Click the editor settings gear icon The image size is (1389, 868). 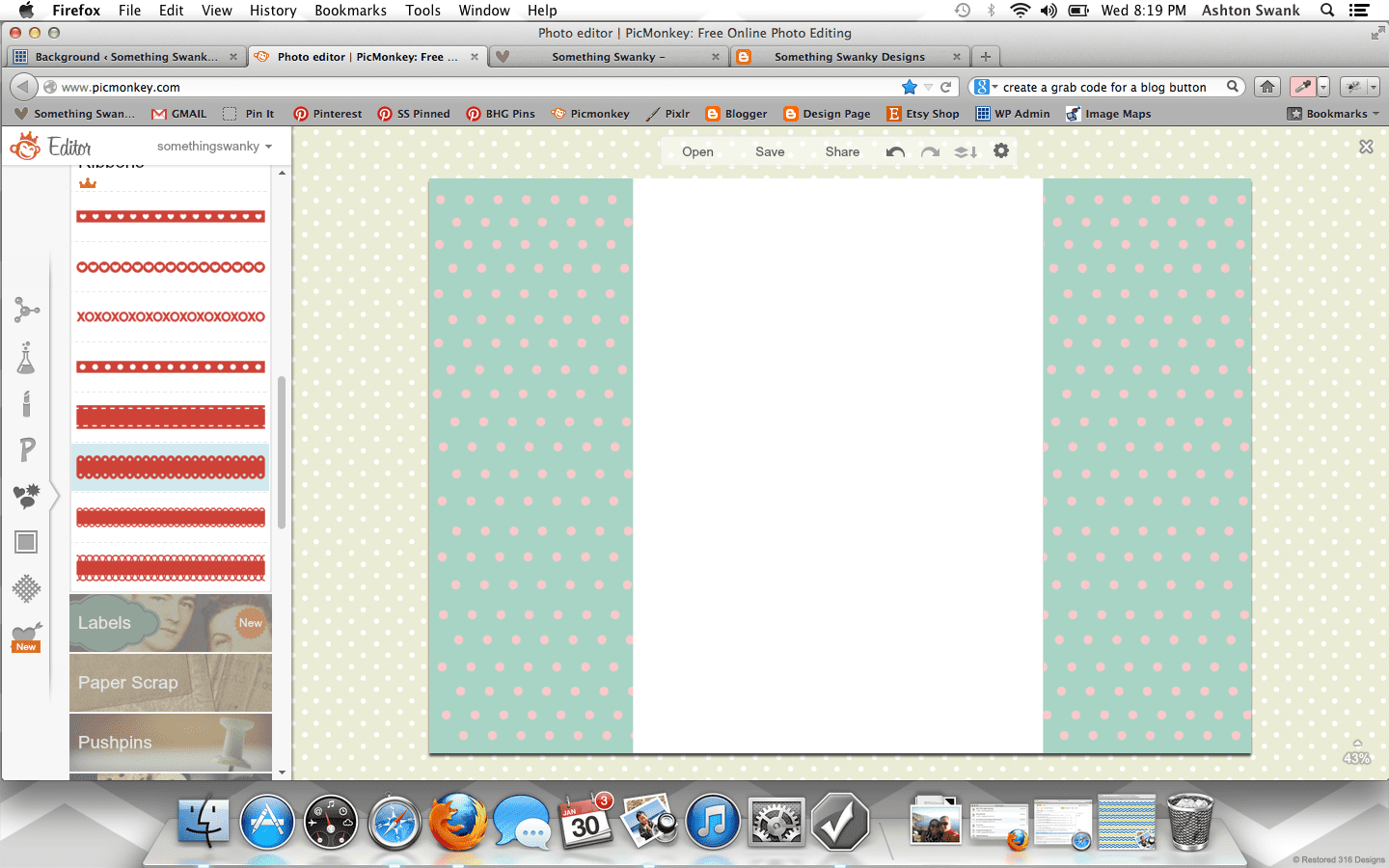pos(1001,151)
